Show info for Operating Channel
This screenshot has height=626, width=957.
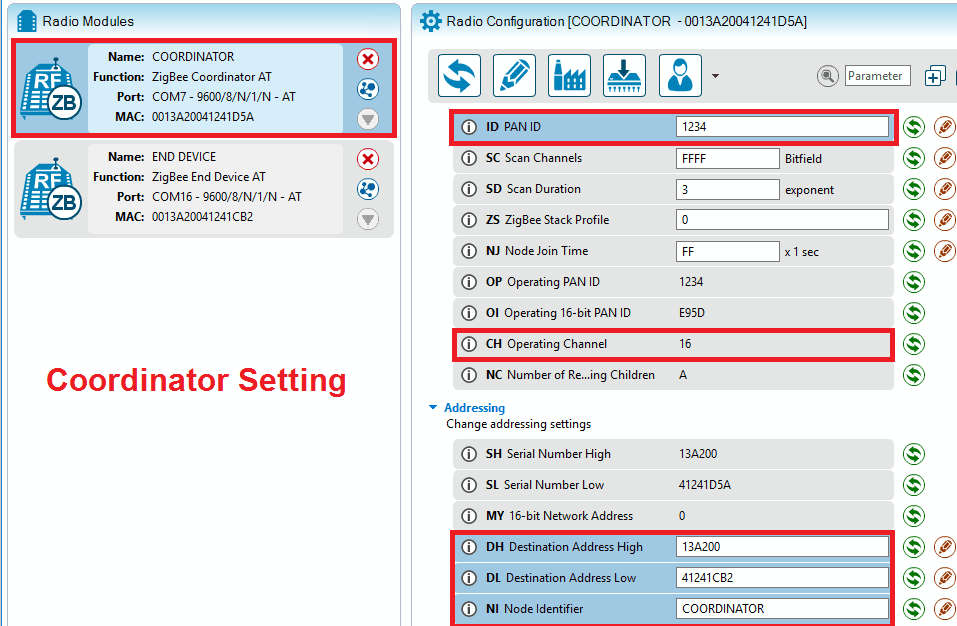click(x=469, y=344)
